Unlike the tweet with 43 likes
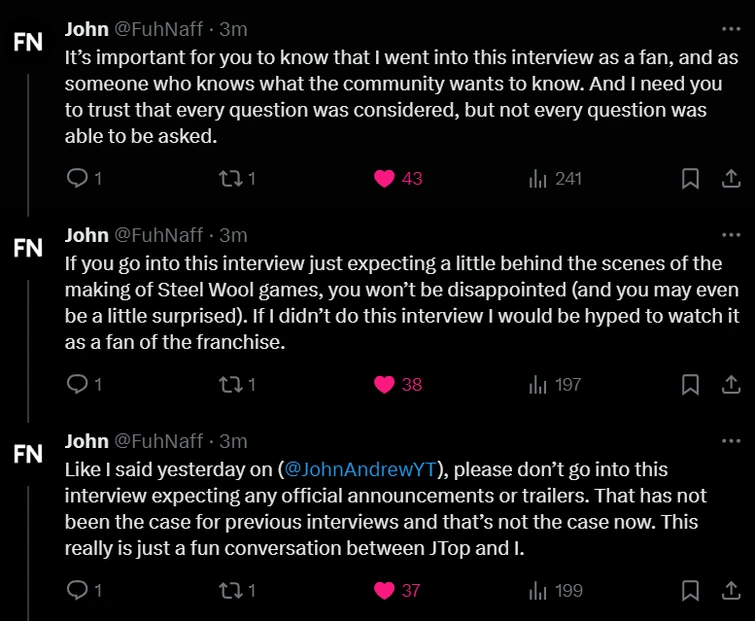The height and width of the screenshot is (621, 755). tap(384, 179)
